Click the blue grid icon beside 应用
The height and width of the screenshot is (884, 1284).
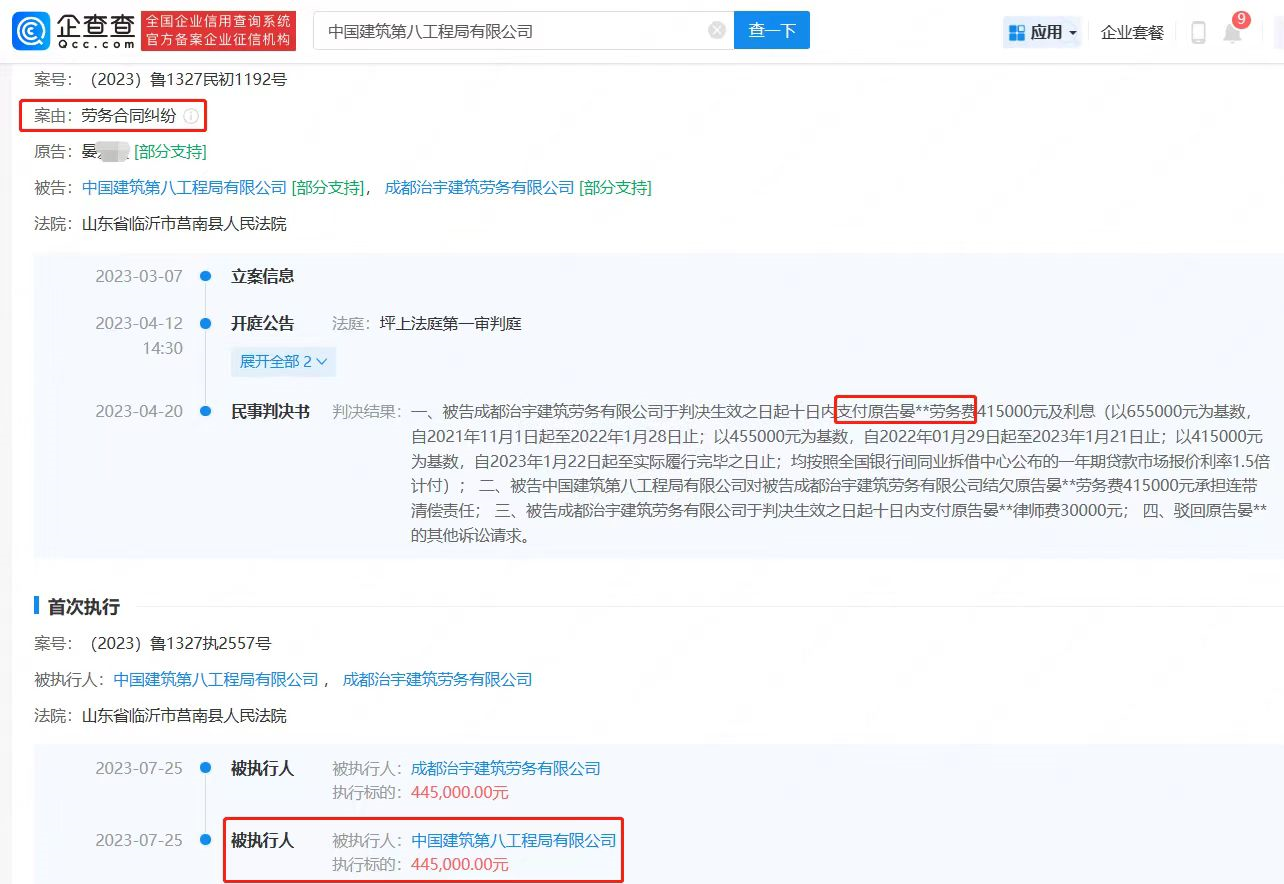[x=1017, y=33]
